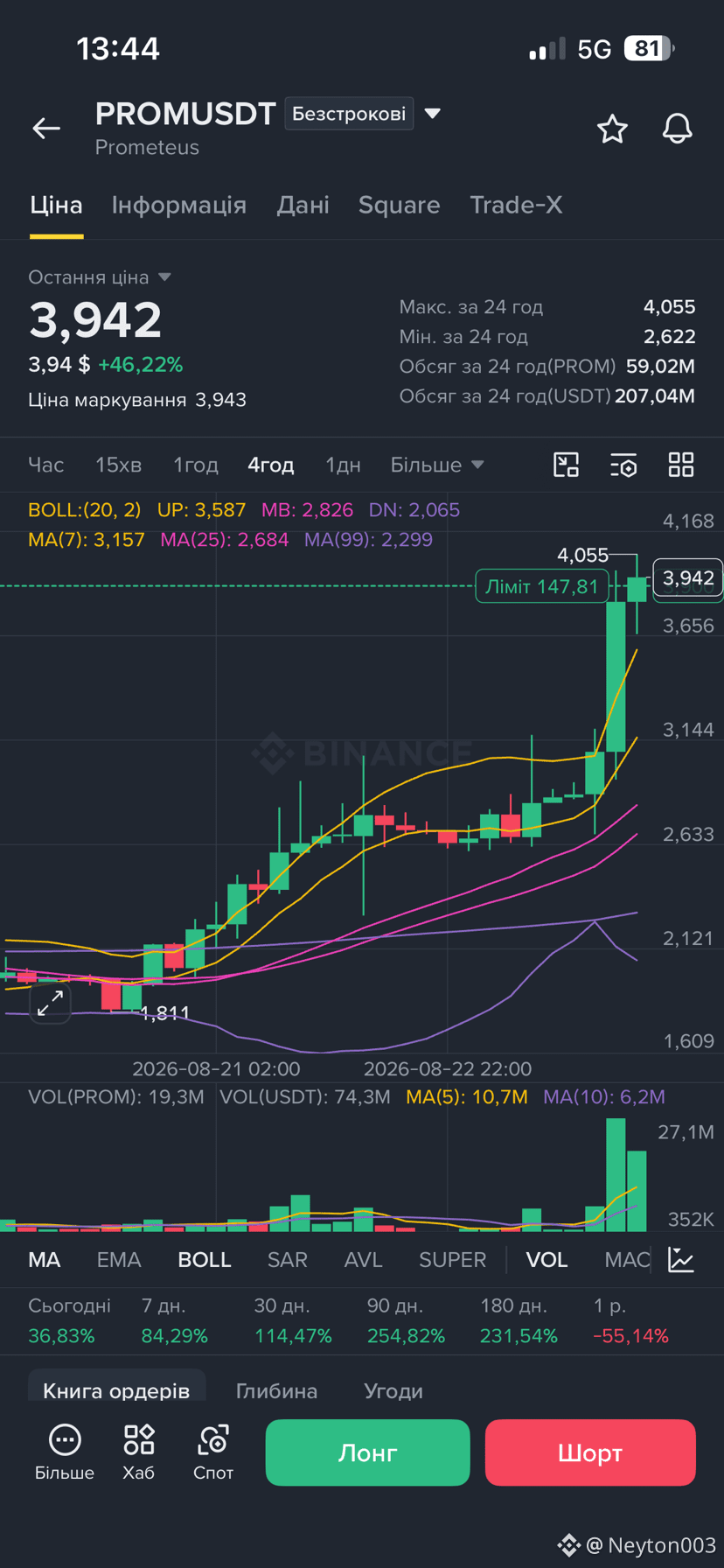
Task: Tap the VOL(PROM): 19,3M legend
Action: click(116, 1097)
